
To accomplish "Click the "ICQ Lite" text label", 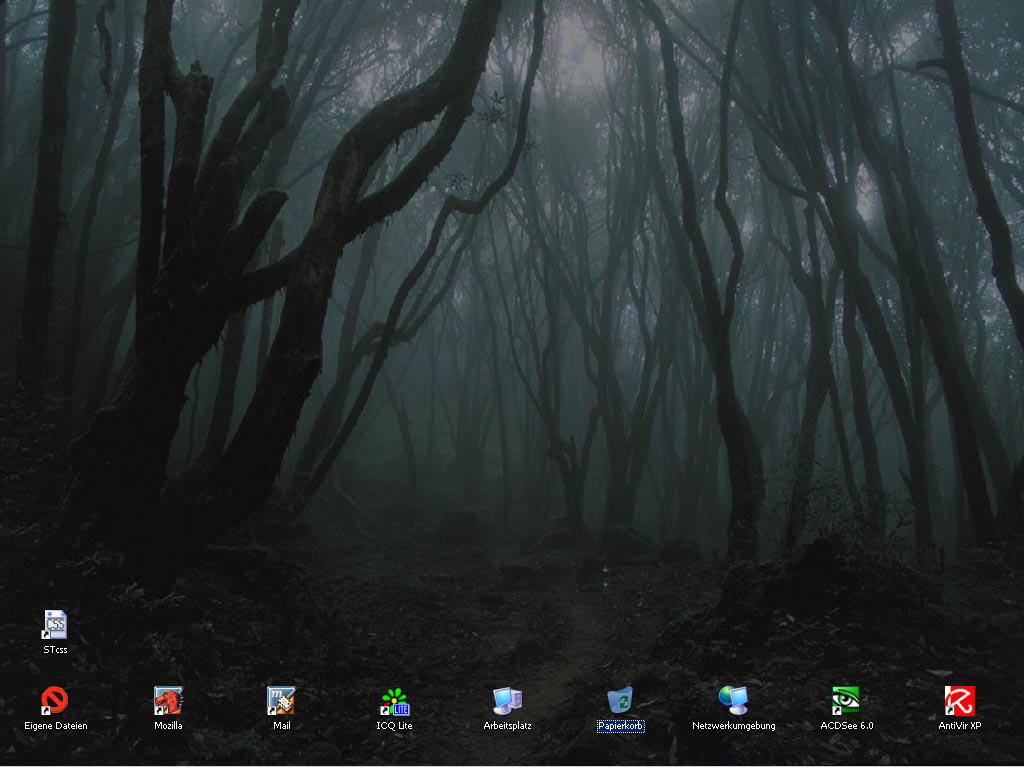I will [394, 726].
